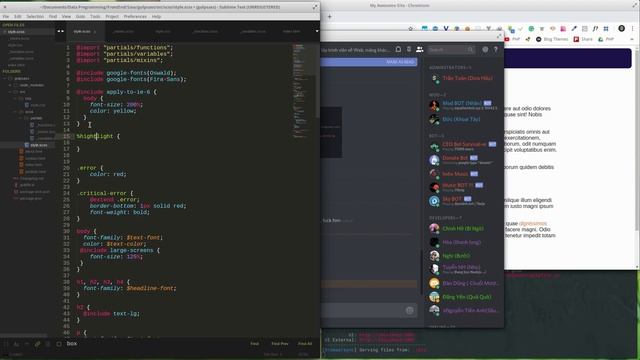Open the Preferences menu
The height and width of the screenshot is (360, 640).
click(x=135, y=17)
